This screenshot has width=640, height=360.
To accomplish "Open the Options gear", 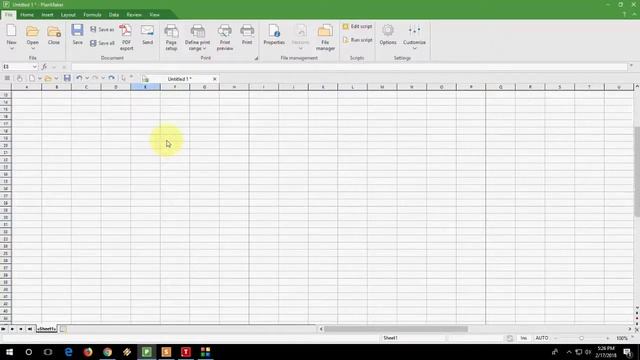I will 388,35.
